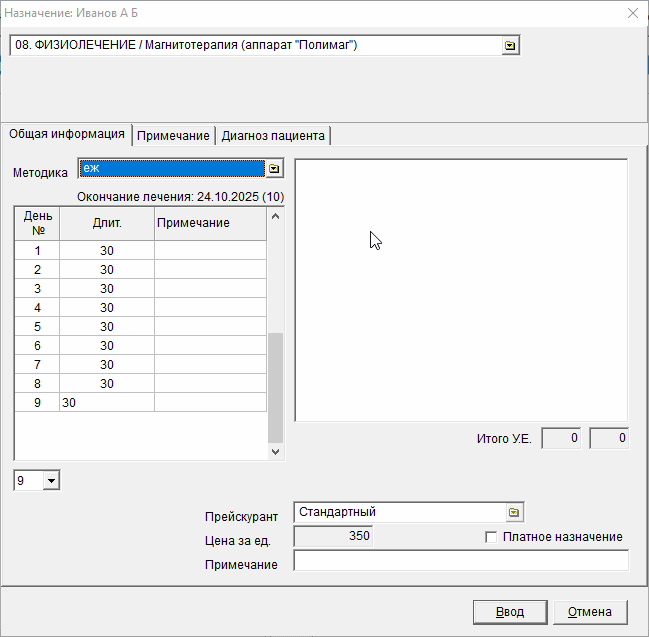Expand the days count dropdown showing 9
This screenshot has width=649, height=637.
pos(52,482)
